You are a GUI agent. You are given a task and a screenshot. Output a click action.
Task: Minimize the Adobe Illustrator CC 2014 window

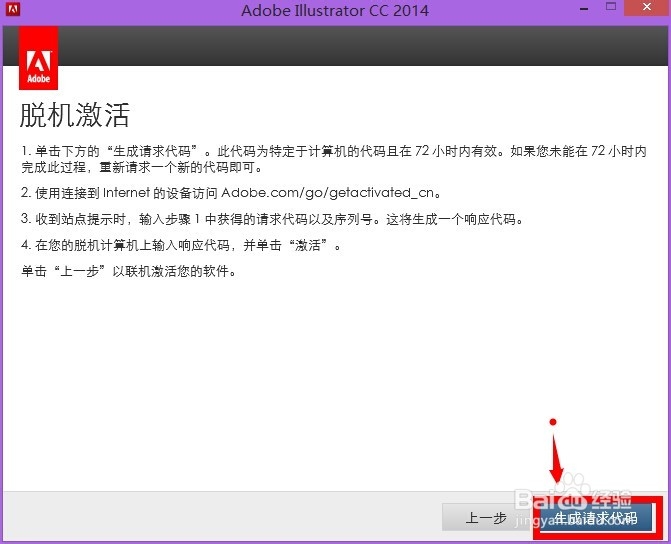(584, 9)
